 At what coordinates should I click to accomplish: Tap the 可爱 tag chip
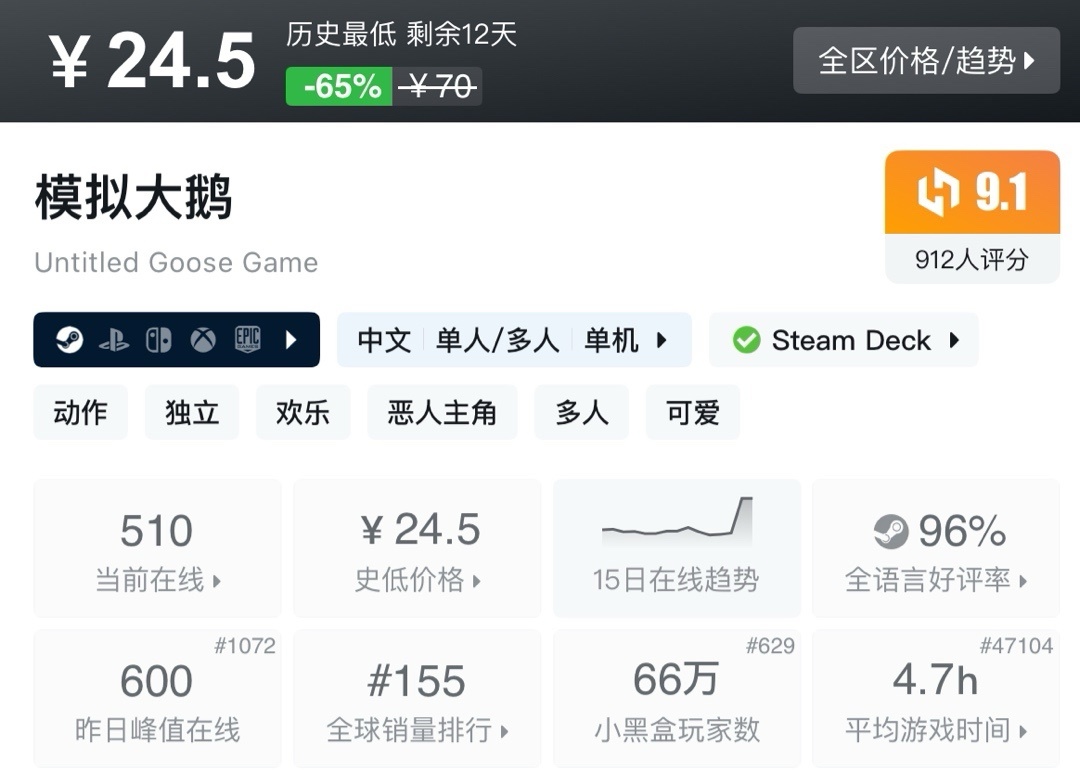coord(693,412)
